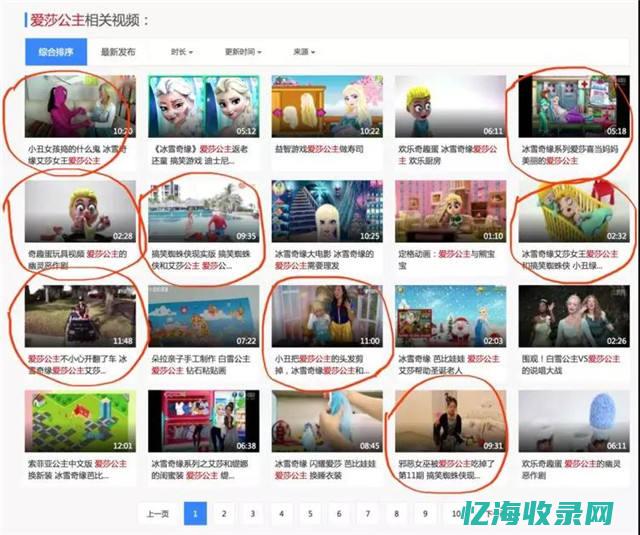Click title 定格动画：爱莎公主与熊宝宝

point(447,260)
